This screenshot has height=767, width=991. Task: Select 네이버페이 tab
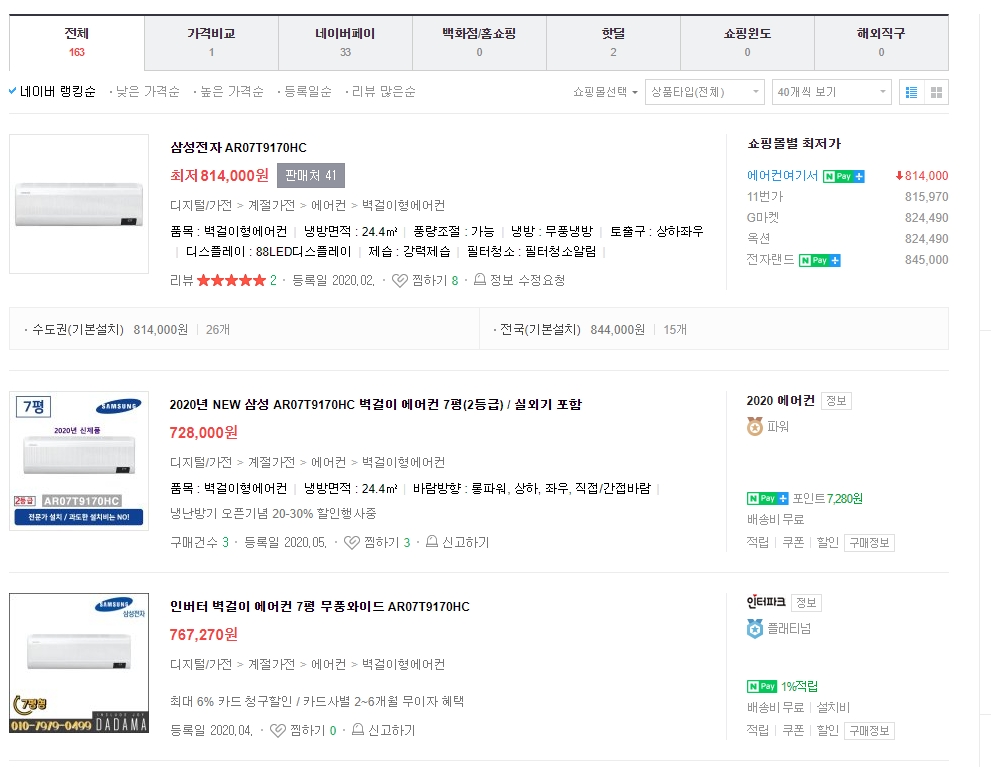[345, 42]
